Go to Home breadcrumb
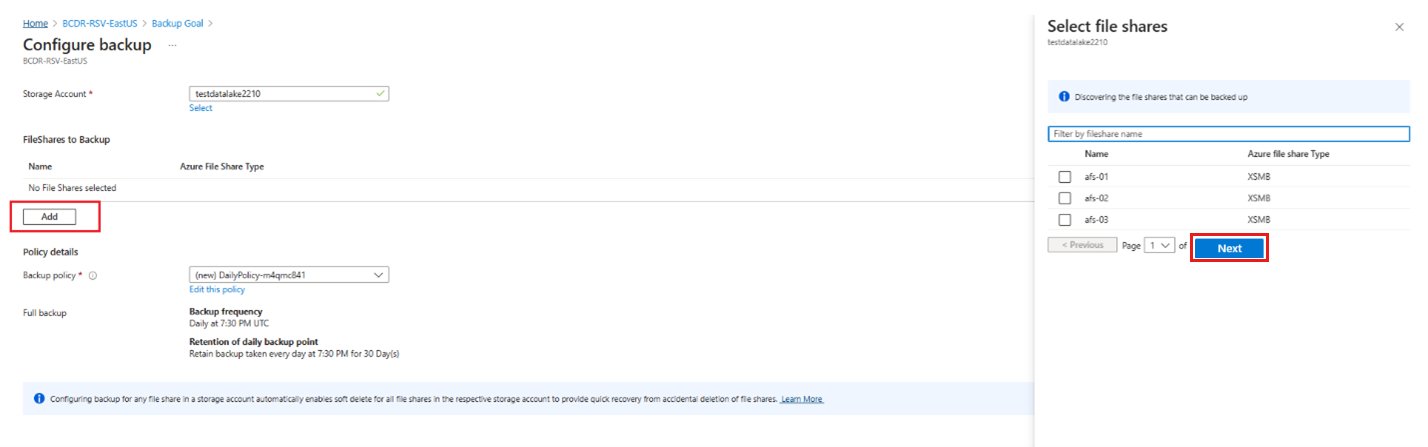The width and height of the screenshot is (1428, 447). (x=35, y=22)
